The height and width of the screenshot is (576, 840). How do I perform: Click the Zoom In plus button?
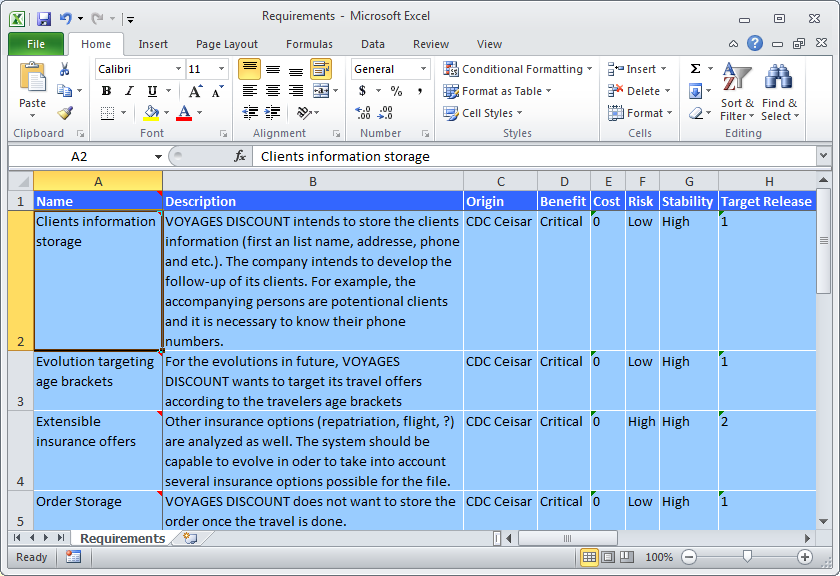[x=805, y=557]
